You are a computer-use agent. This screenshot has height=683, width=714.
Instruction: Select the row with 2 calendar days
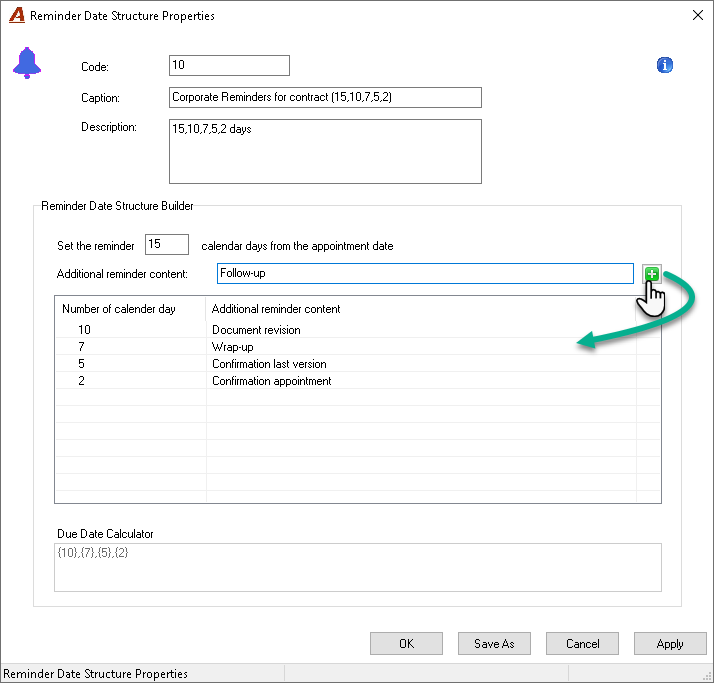tap(357, 380)
